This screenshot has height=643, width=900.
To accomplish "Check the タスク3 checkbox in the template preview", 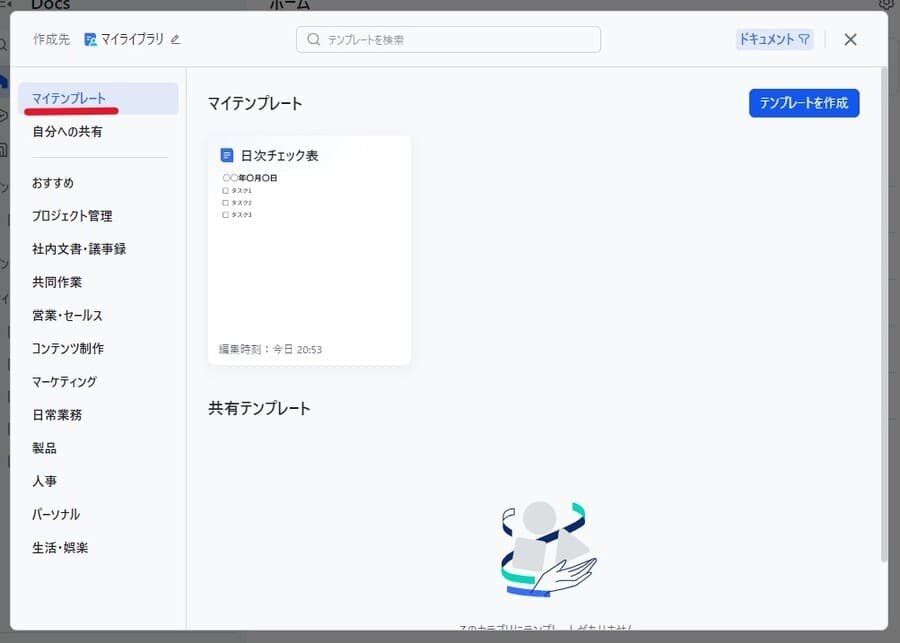I will (x=226, y=214).
